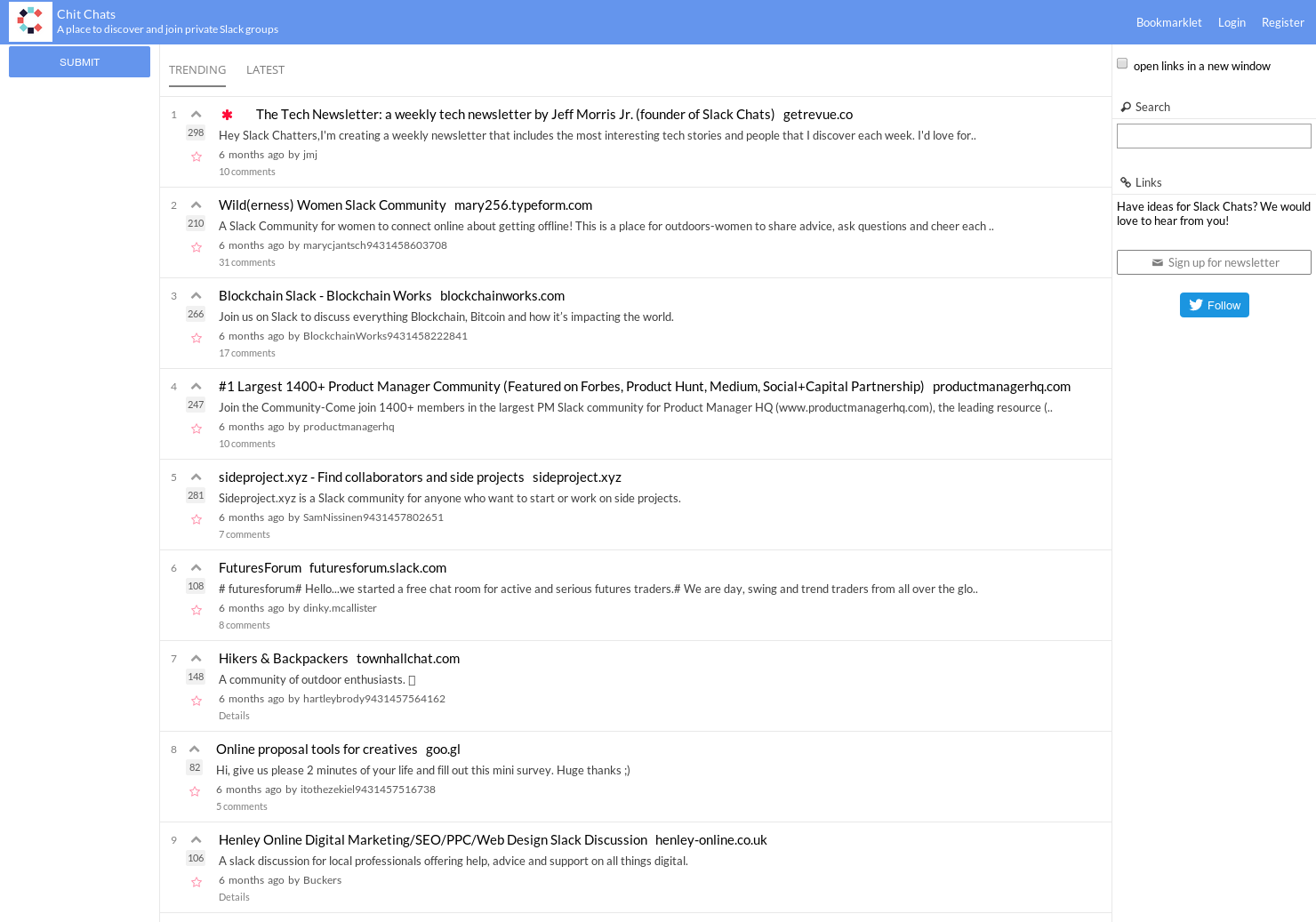Click the Search magnifier icon in sidebar
Screen dimensions: 1316x922
[x=1126, y=107]
